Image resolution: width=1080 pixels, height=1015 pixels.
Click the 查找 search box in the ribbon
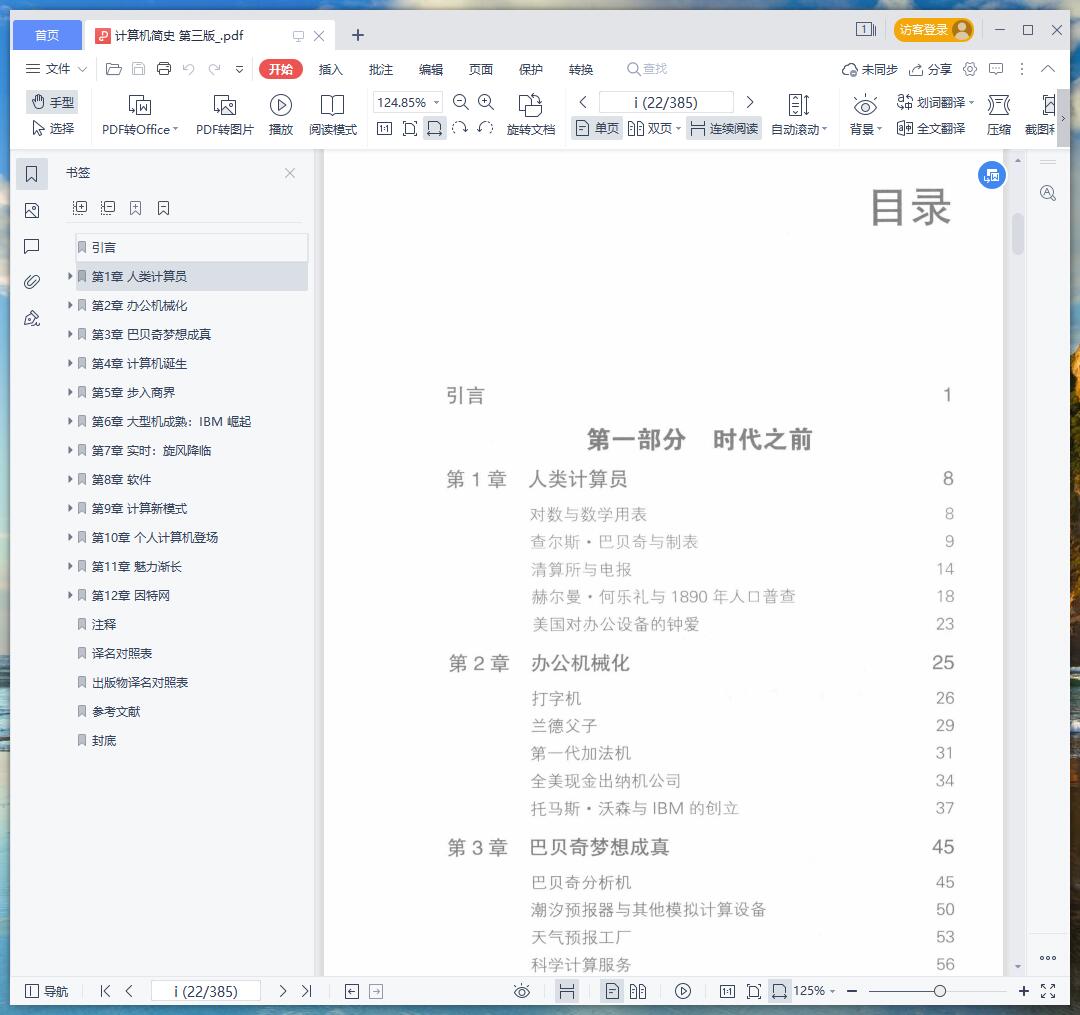point(647,69)
